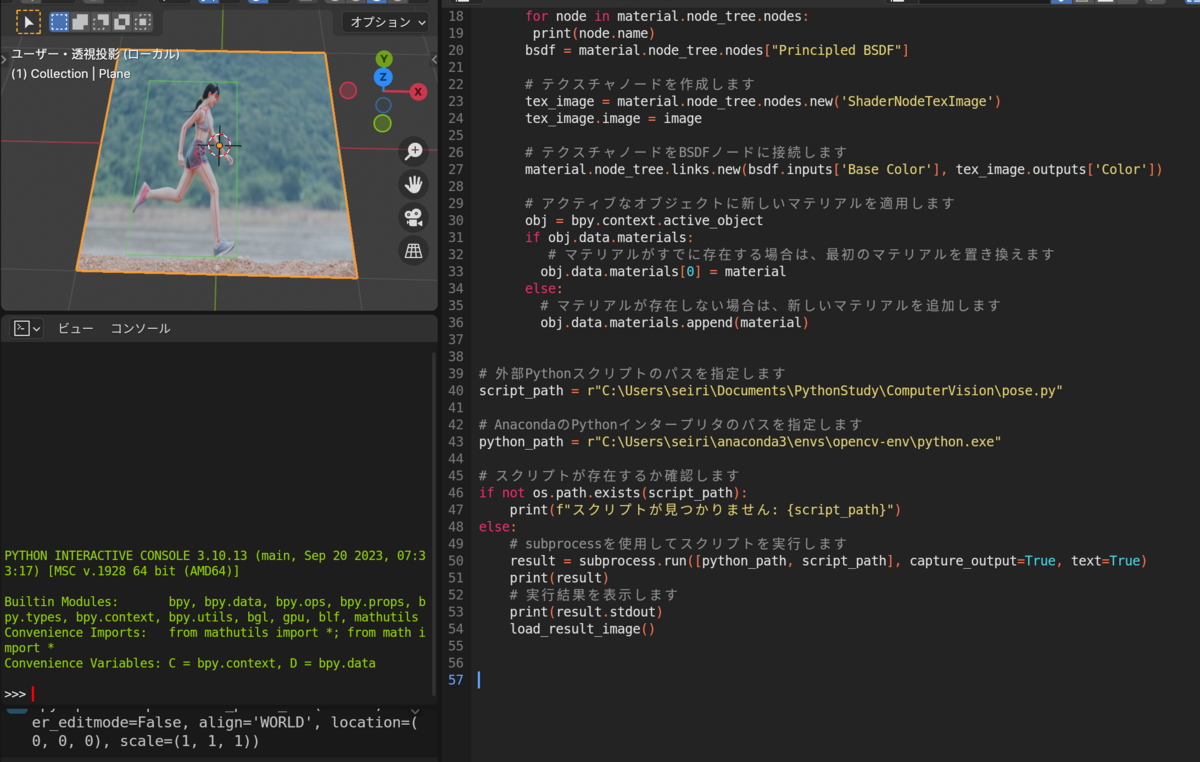1200x762 pixels.
Task: Click the 'if not os.path.exists(script_path):' line
Action: (x=613, y=492)
